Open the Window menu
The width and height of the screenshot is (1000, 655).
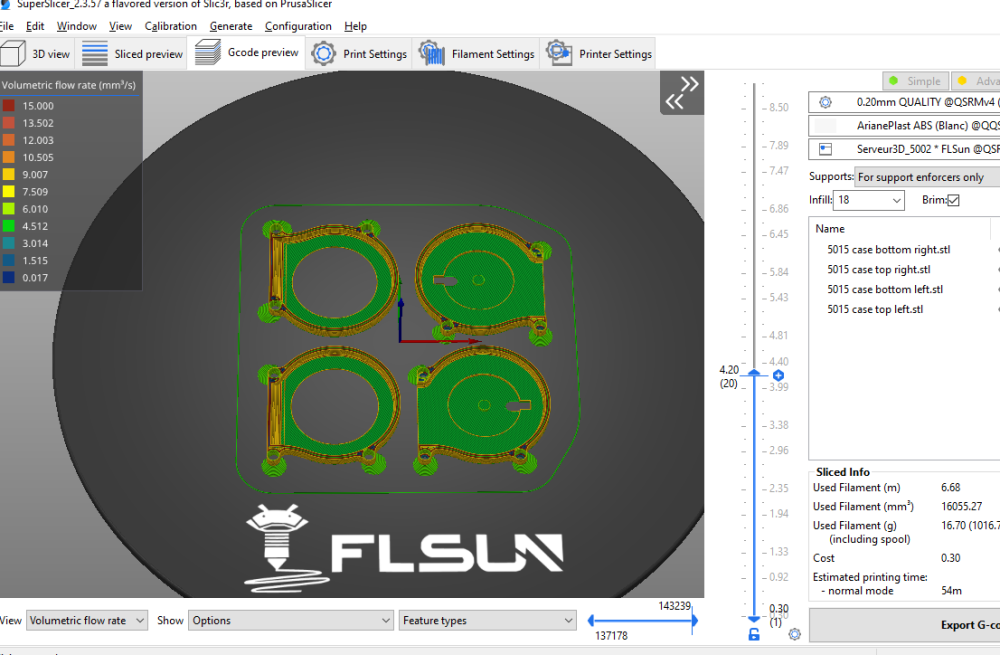pos(77,26)
